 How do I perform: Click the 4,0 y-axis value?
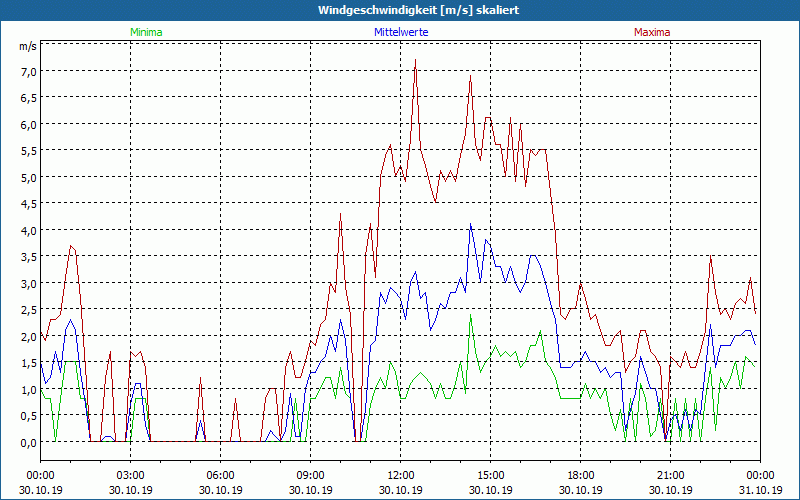[28, 231]
